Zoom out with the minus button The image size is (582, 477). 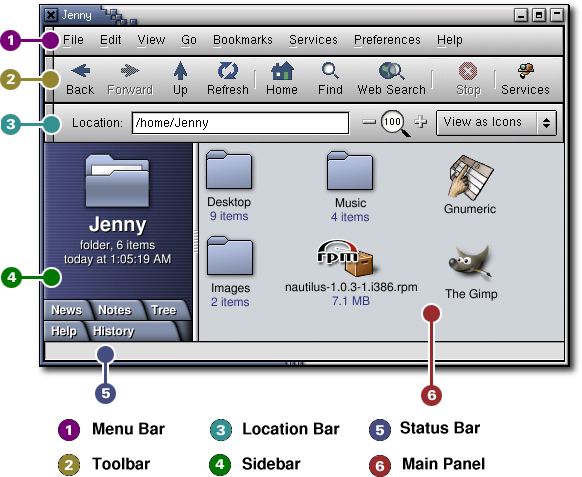point(369,122)
